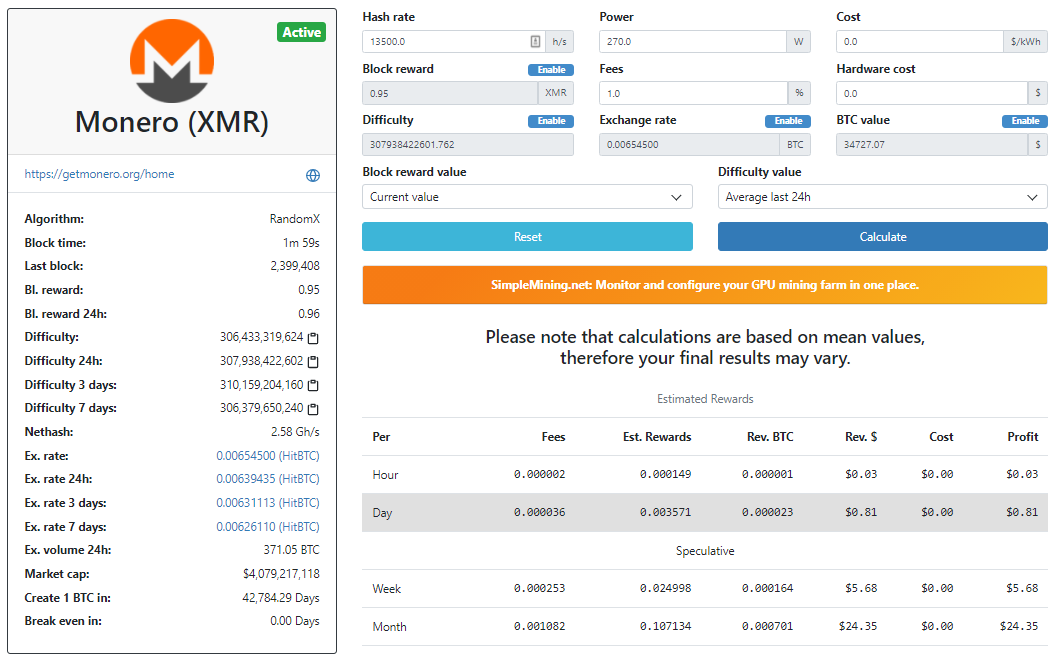Click the hash rate field icon
Screen dimensions: 1062x660
click(535, 41)
